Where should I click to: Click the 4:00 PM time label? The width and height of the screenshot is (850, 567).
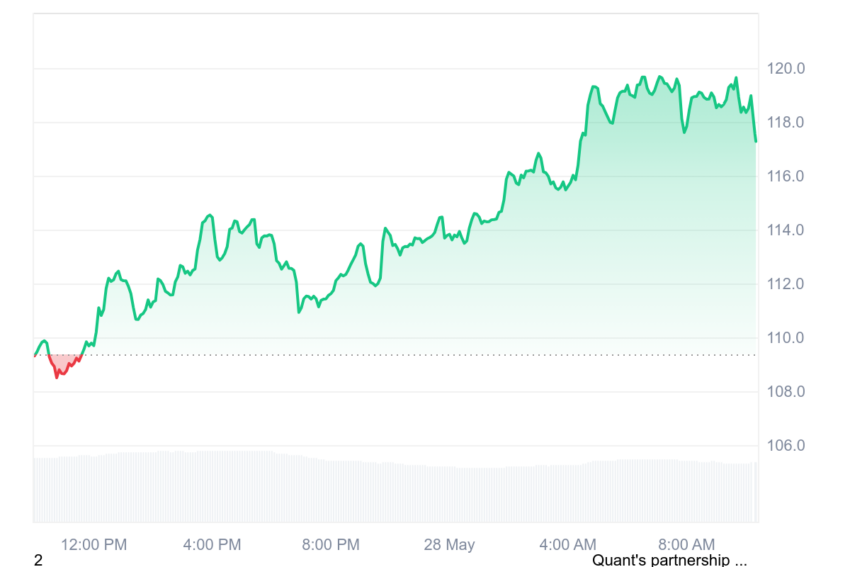pyautogui.click(x=212, y=544)
